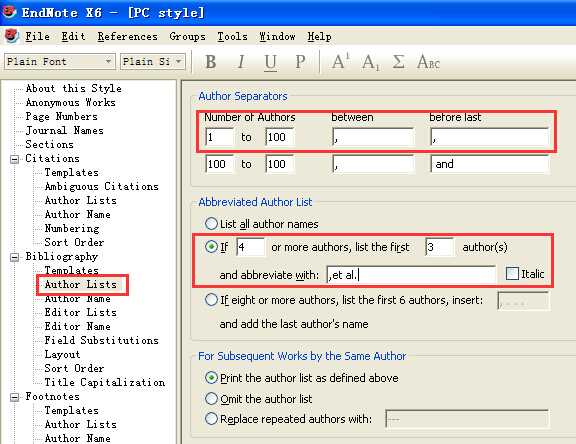The width and height of the screenshot is (576, 444).
Task: Select Anonymous Works in tree
Action: (71, 102)
